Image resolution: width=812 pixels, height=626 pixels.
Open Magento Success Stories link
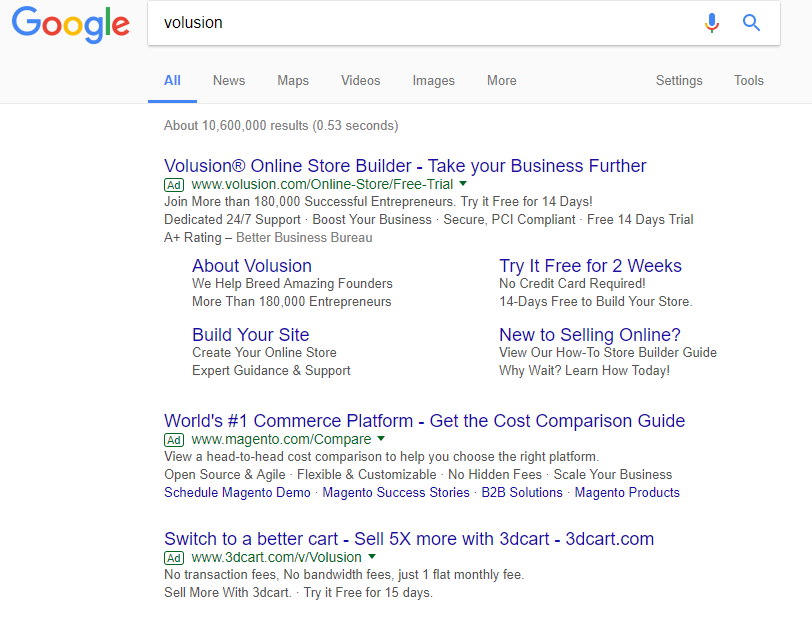[x=396, y=492]
